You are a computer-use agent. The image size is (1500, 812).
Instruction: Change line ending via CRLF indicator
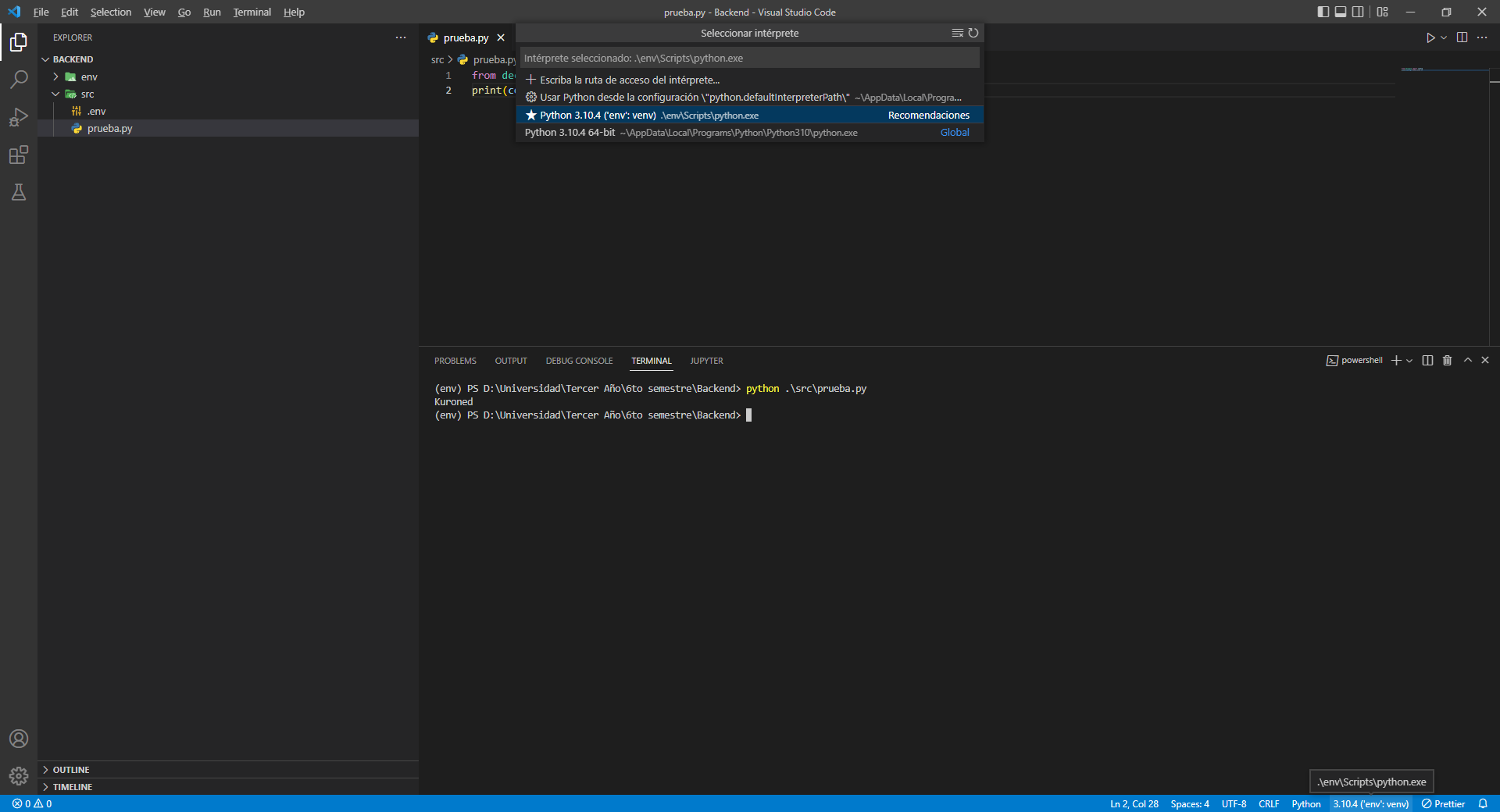coord(1269,803)
